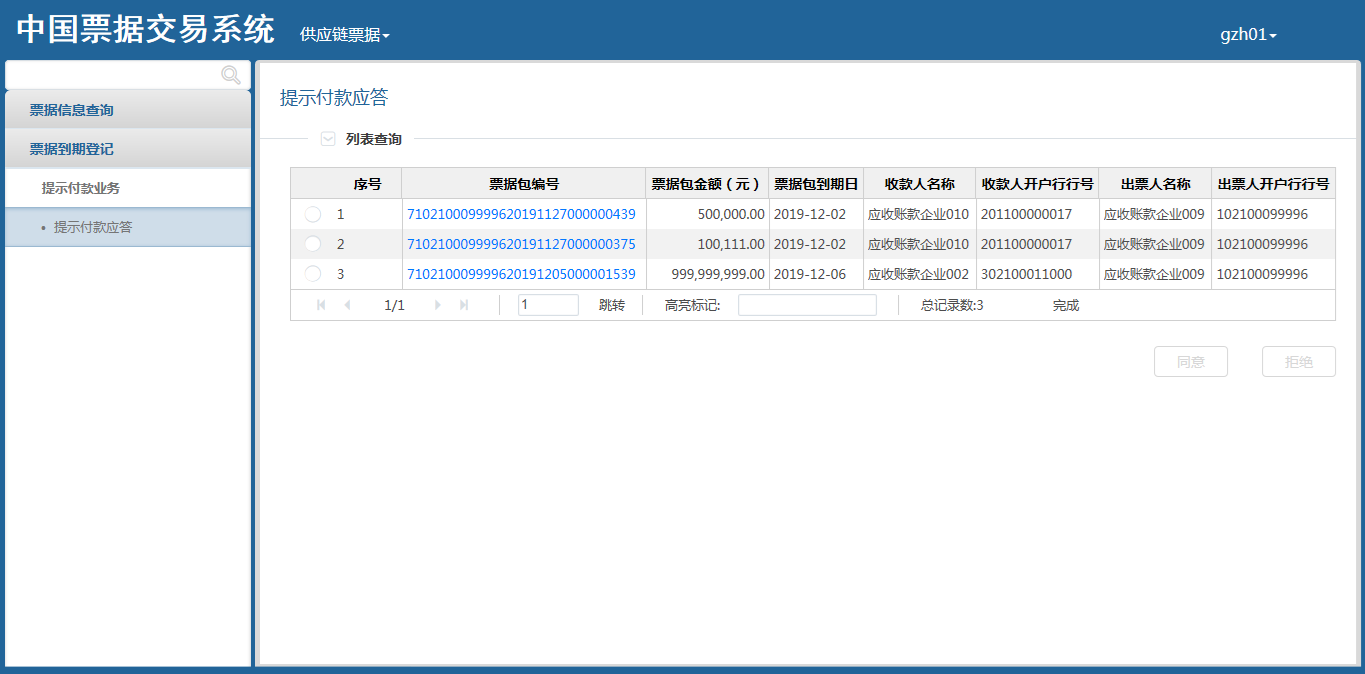1365x674 pixels.
Task: Focus the 高亮标记 input field
Action: (807, 305)
